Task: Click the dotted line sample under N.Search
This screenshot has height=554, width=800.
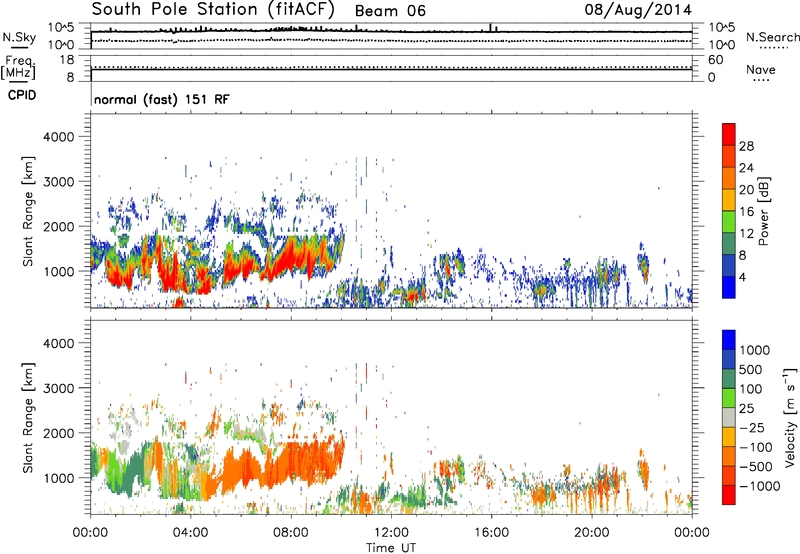Action: (774, 48)
